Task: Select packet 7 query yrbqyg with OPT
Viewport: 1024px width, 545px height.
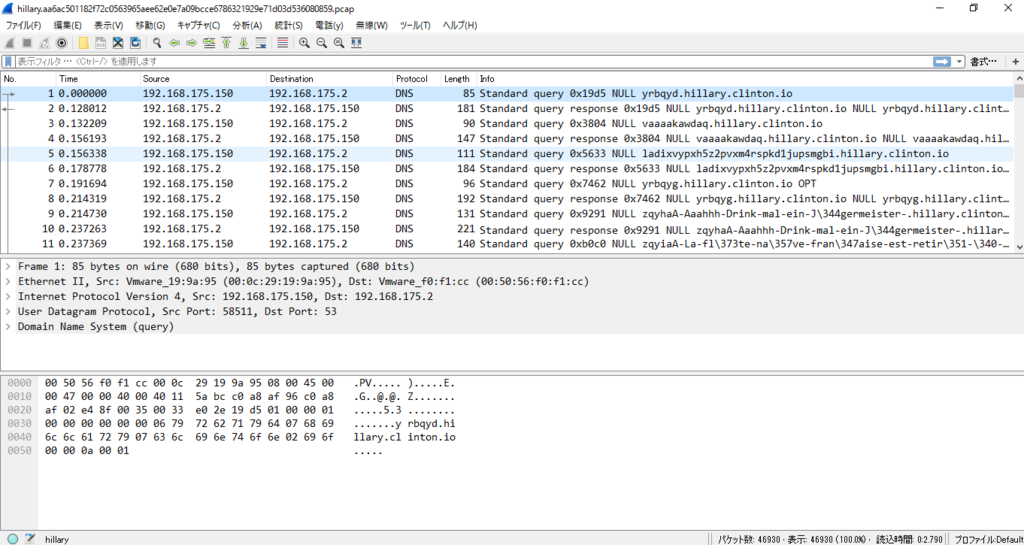Action: point(507,184)
